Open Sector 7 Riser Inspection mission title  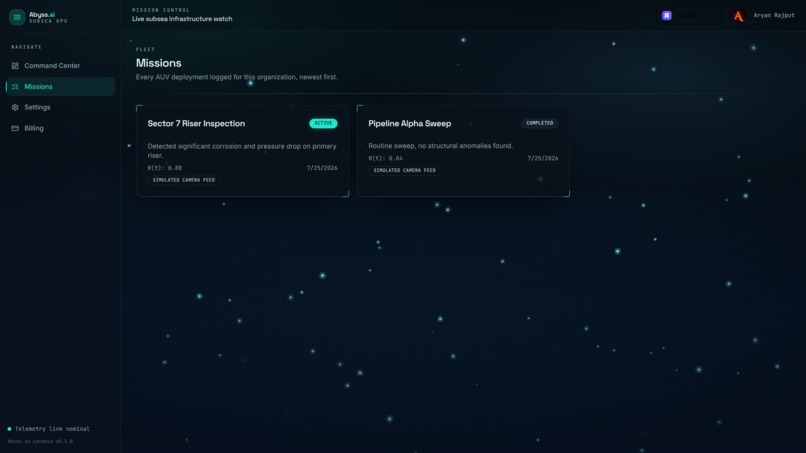pos(196,123)
